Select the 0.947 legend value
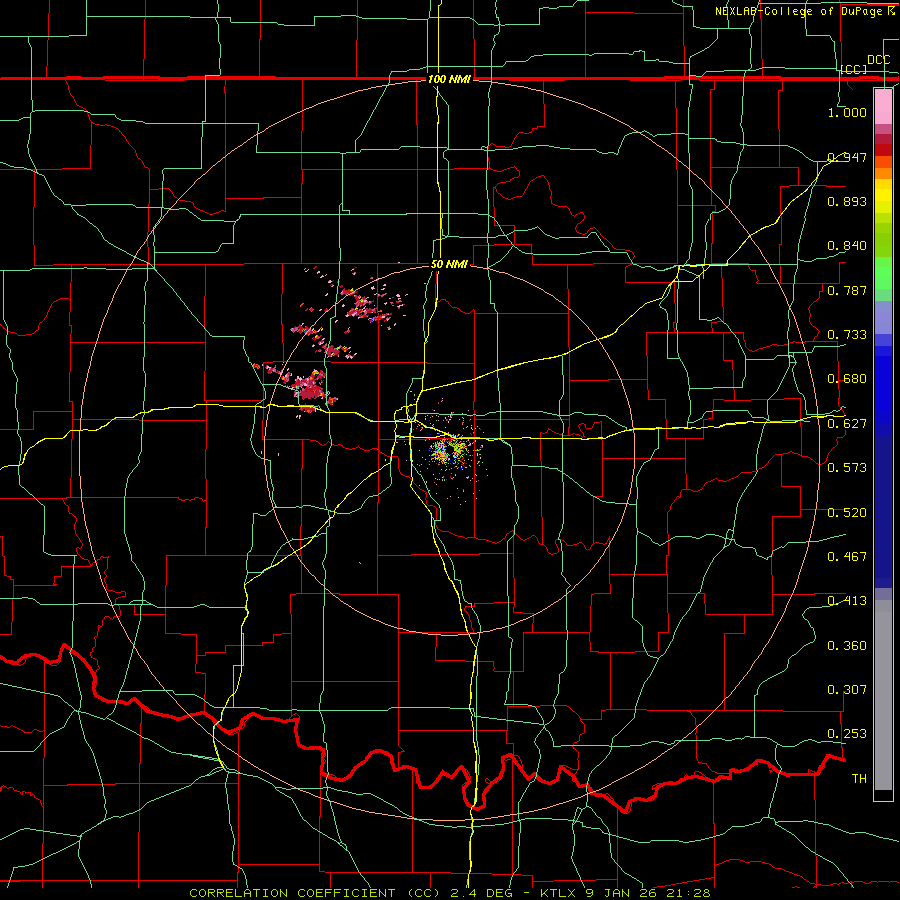Viewport: 900px width, 900px height. point(847,157)
